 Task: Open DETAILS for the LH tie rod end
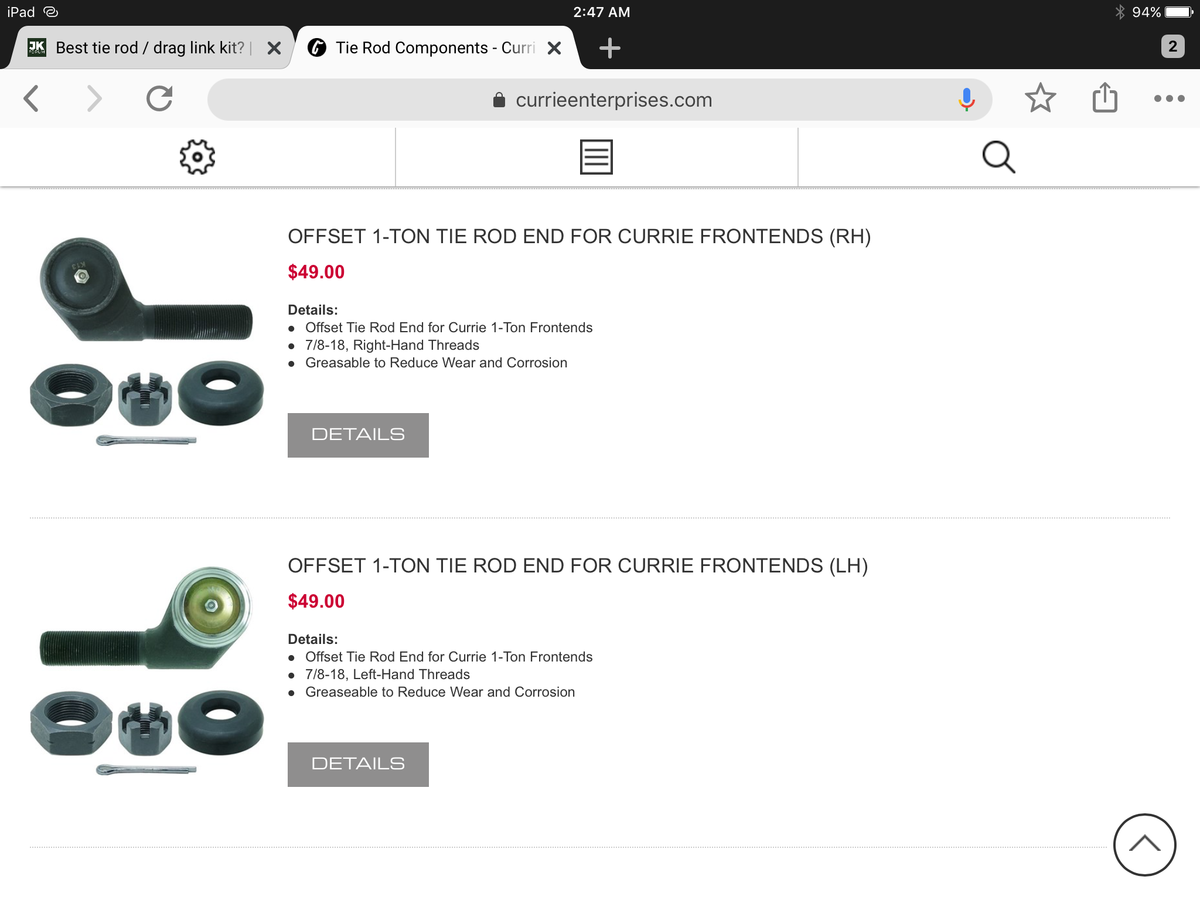pos(358,764)
